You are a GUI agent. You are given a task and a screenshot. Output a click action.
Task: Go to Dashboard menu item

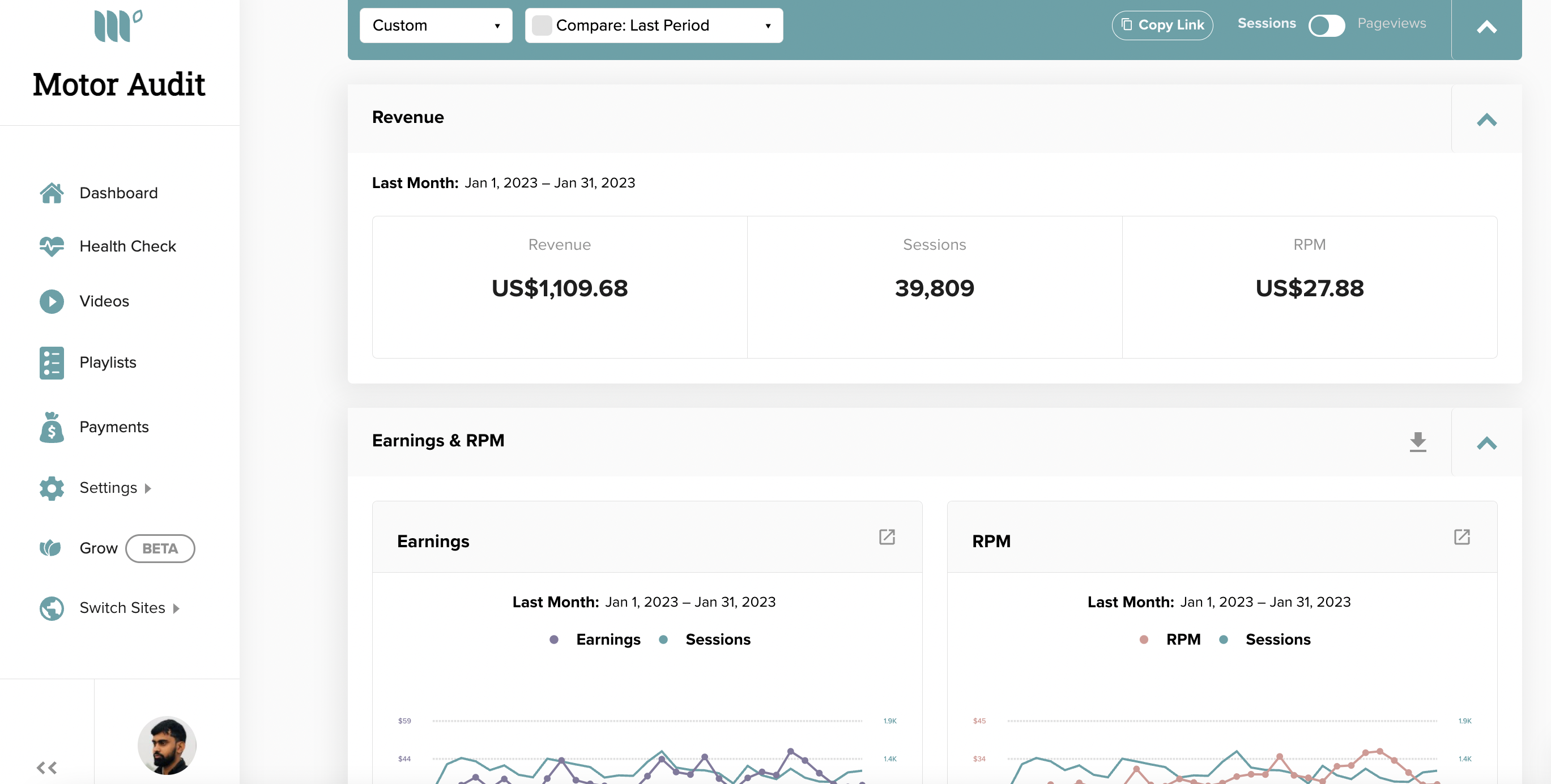(x=118, y=193)
